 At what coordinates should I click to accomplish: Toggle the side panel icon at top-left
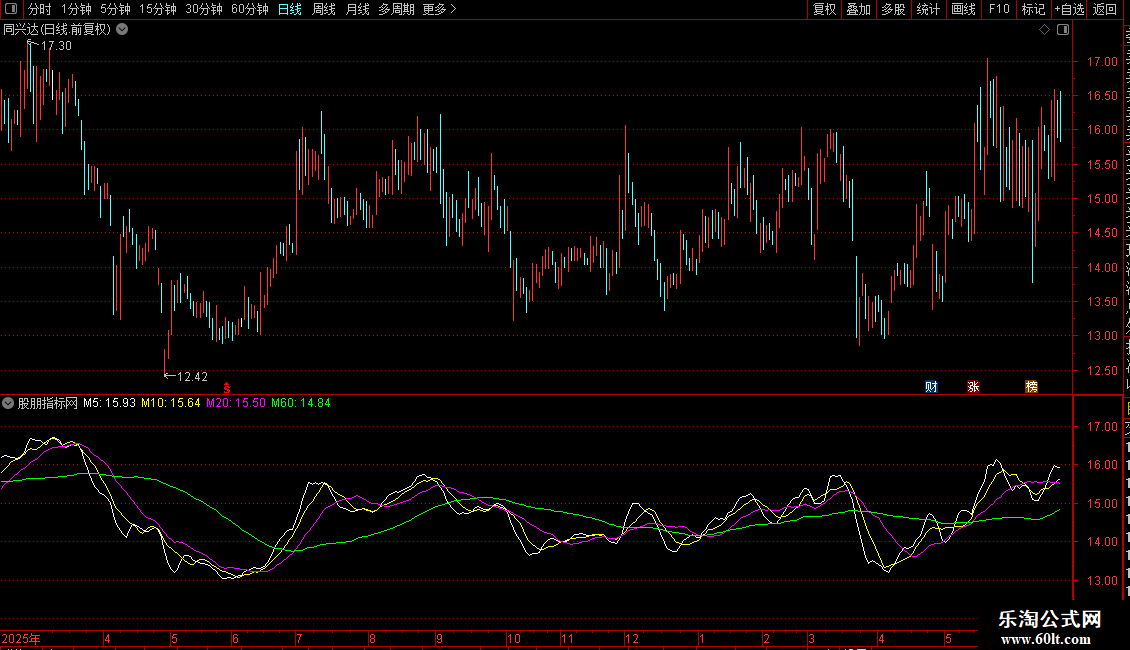coord(11,9)
